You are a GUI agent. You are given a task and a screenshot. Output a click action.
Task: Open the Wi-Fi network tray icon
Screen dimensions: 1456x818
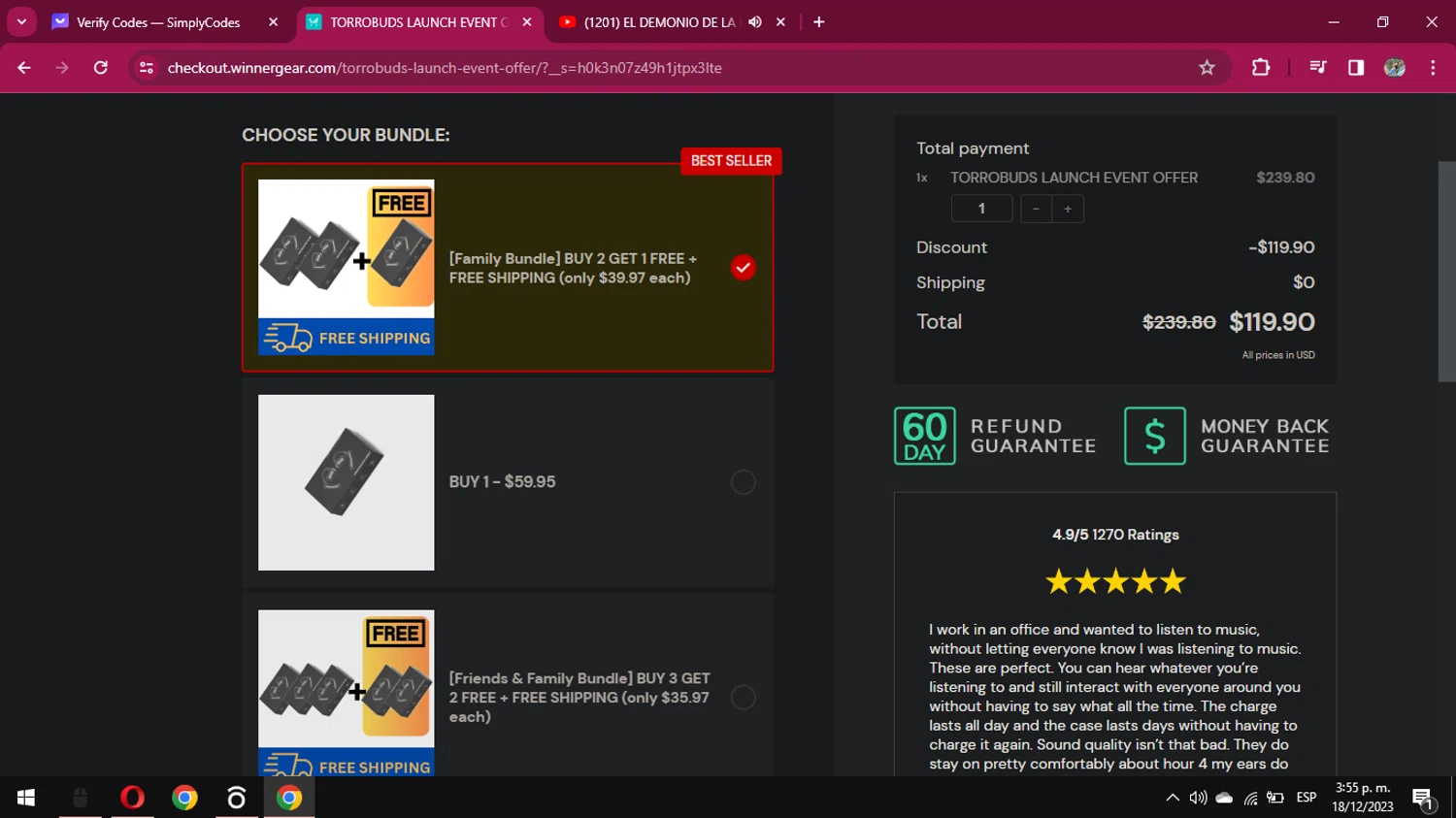[x=1250, y=798]
